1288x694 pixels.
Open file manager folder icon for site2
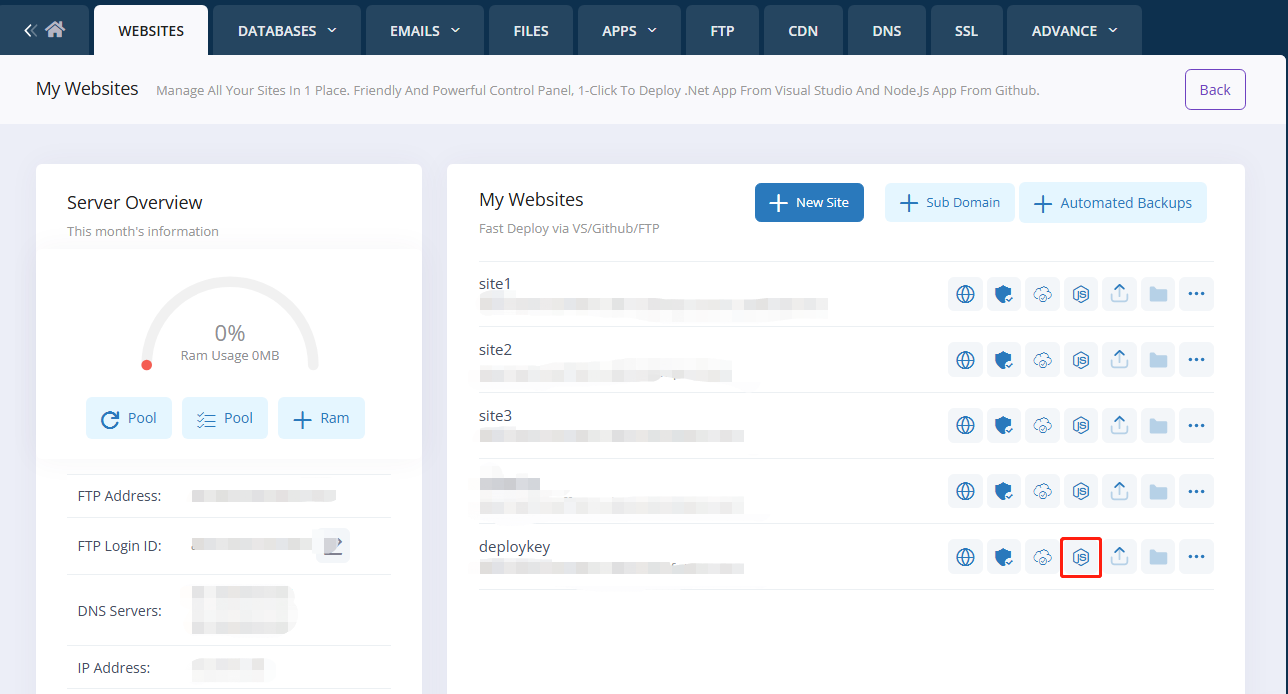tap(1158, 360)
